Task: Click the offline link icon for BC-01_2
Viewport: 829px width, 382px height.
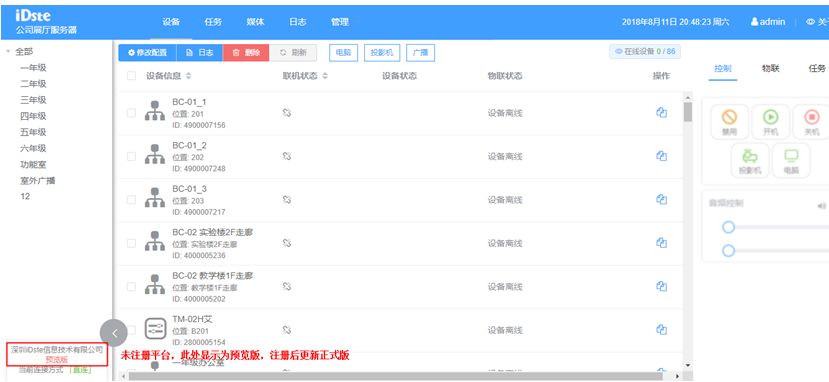Action: click(x=287, y=156)
